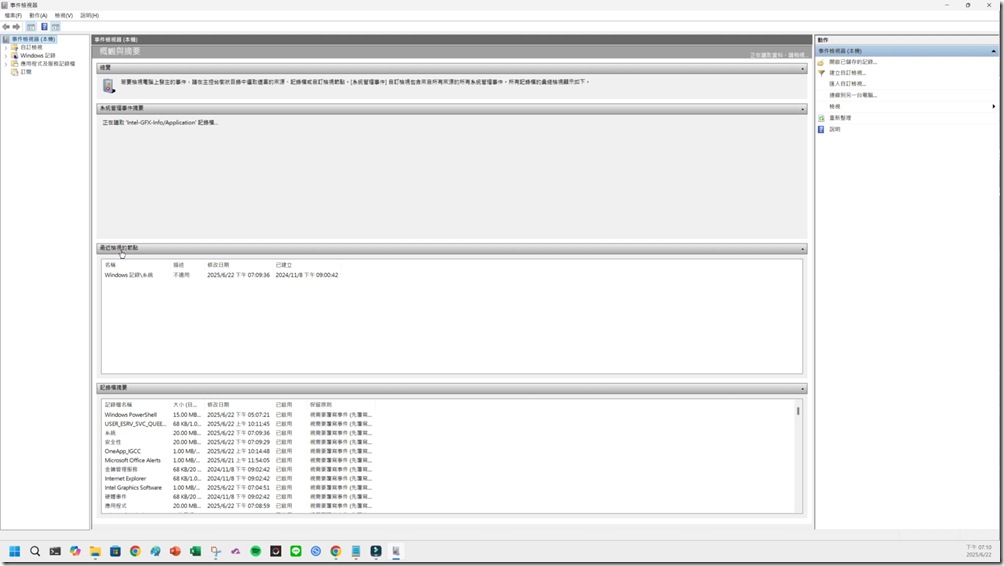Expand 自訂檢視 tree node arrow

point(6,47)
